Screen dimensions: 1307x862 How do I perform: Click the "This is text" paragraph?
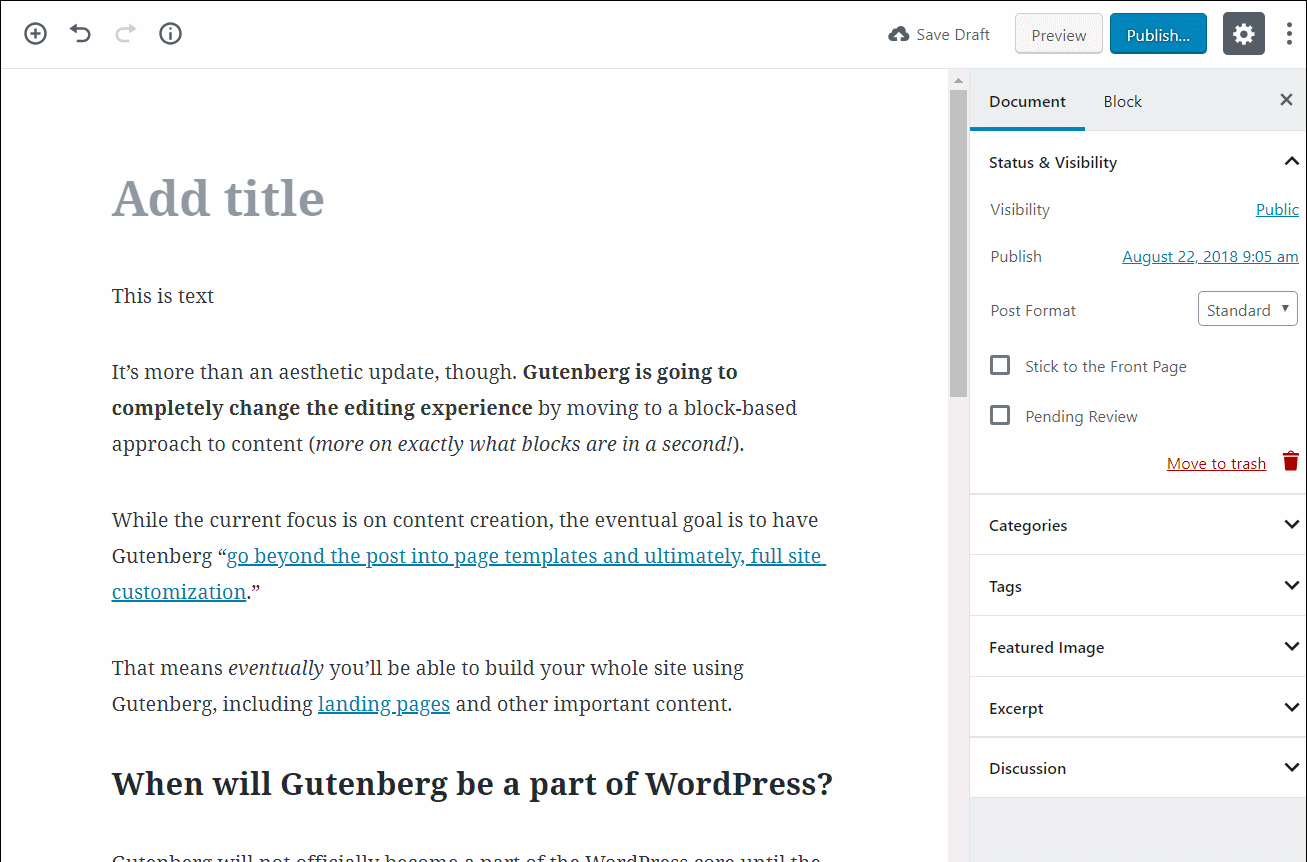(x=163, y=296)
